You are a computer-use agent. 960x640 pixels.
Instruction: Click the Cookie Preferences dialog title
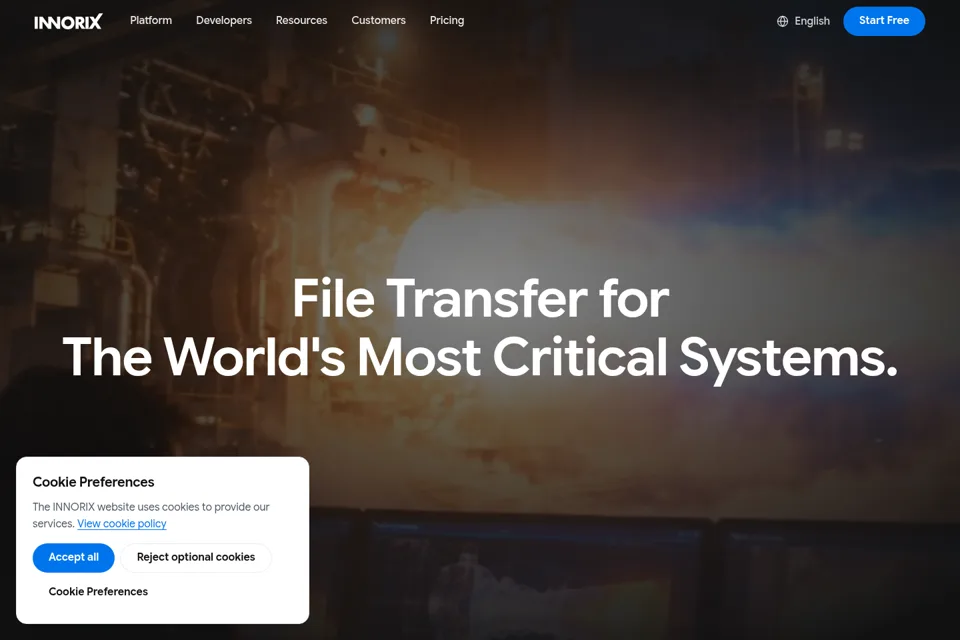pos(93,482)
